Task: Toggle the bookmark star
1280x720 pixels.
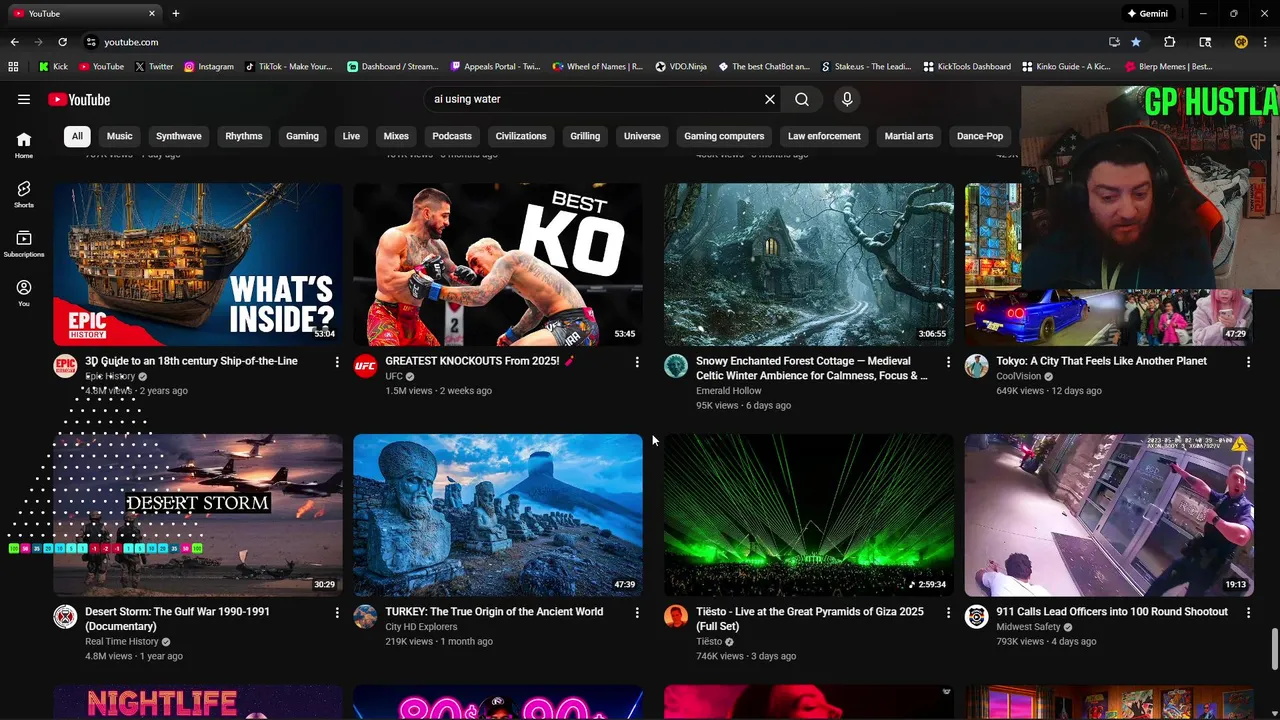Action: coord(1136,42)
